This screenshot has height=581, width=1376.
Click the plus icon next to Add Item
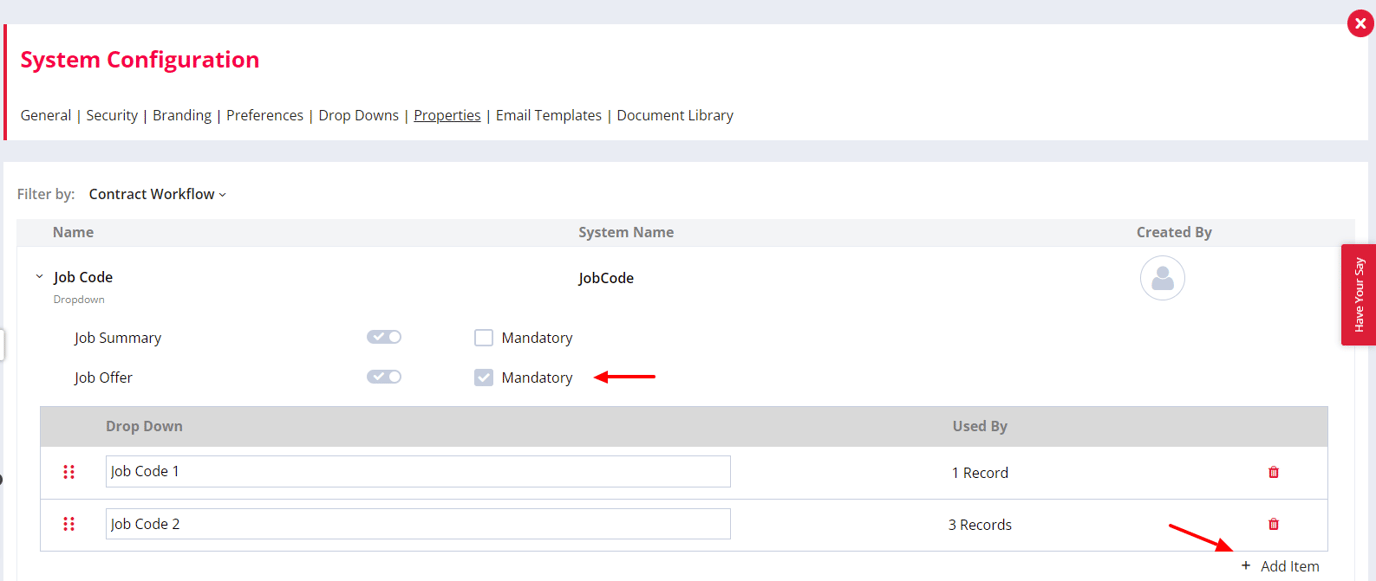(1246, 566)
